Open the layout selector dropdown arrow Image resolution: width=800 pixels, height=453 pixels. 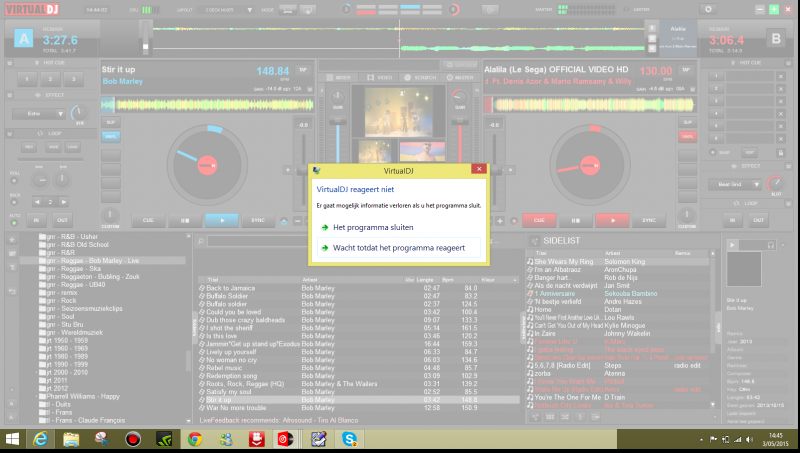pyautogui.click(x=249, y=10)
